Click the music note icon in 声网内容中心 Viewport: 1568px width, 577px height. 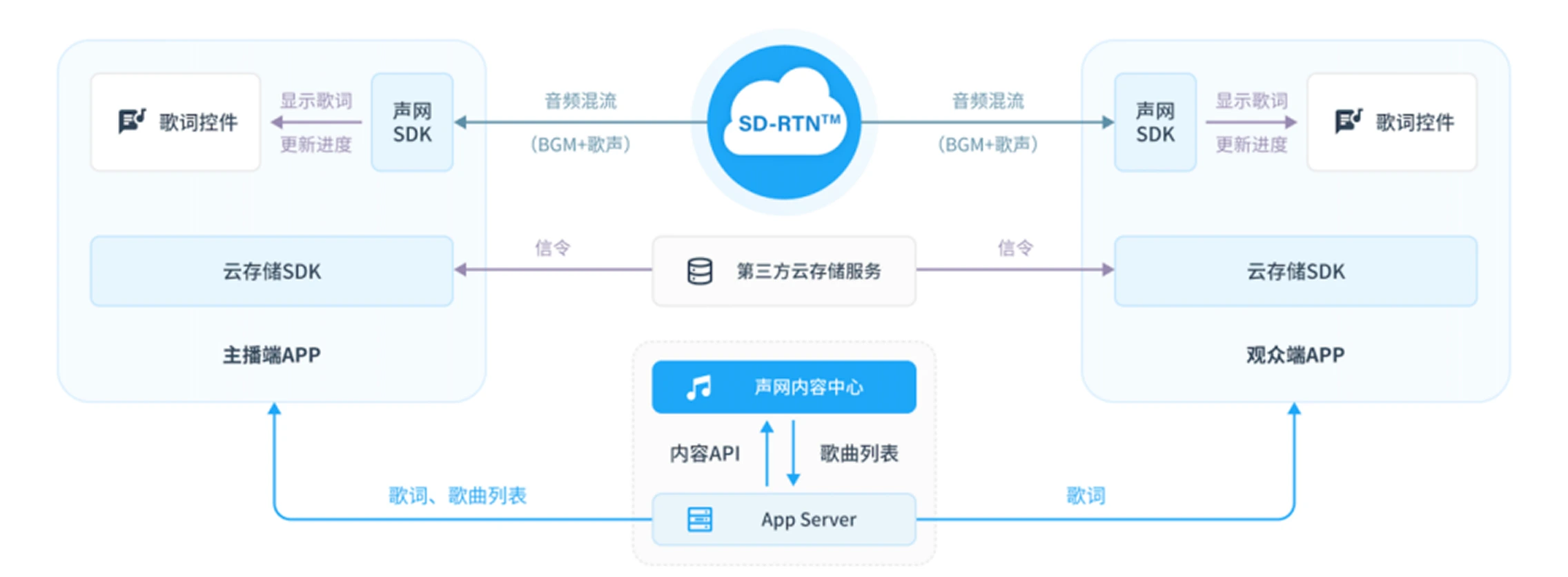pyautogui.click(x=699, y=387)
